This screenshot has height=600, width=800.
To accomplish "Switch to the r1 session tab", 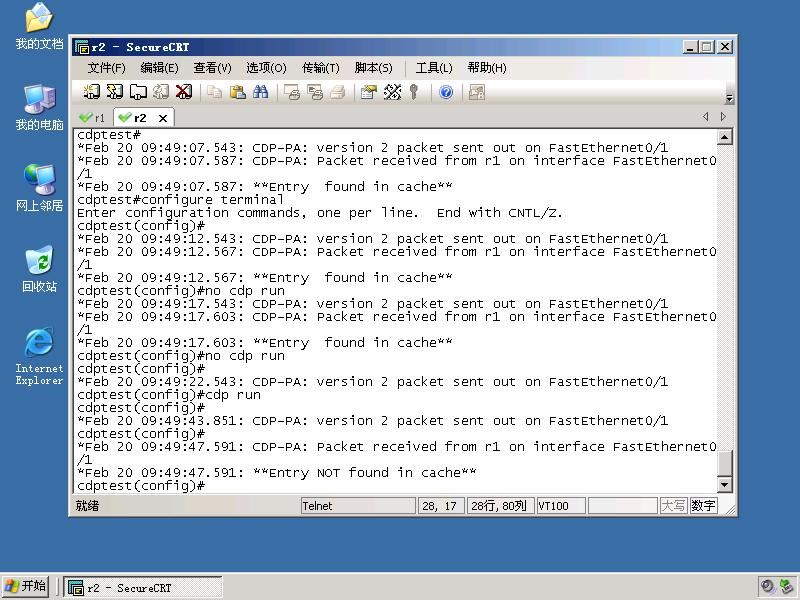I will pyautogui.click(x=93, y=118).
